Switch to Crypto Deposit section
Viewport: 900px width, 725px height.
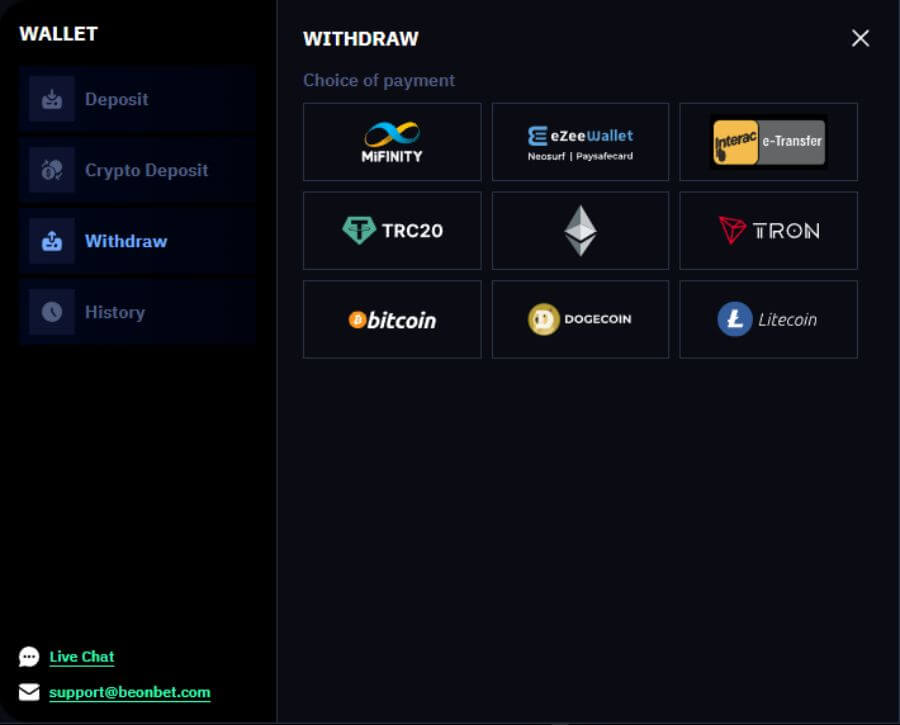138,170
